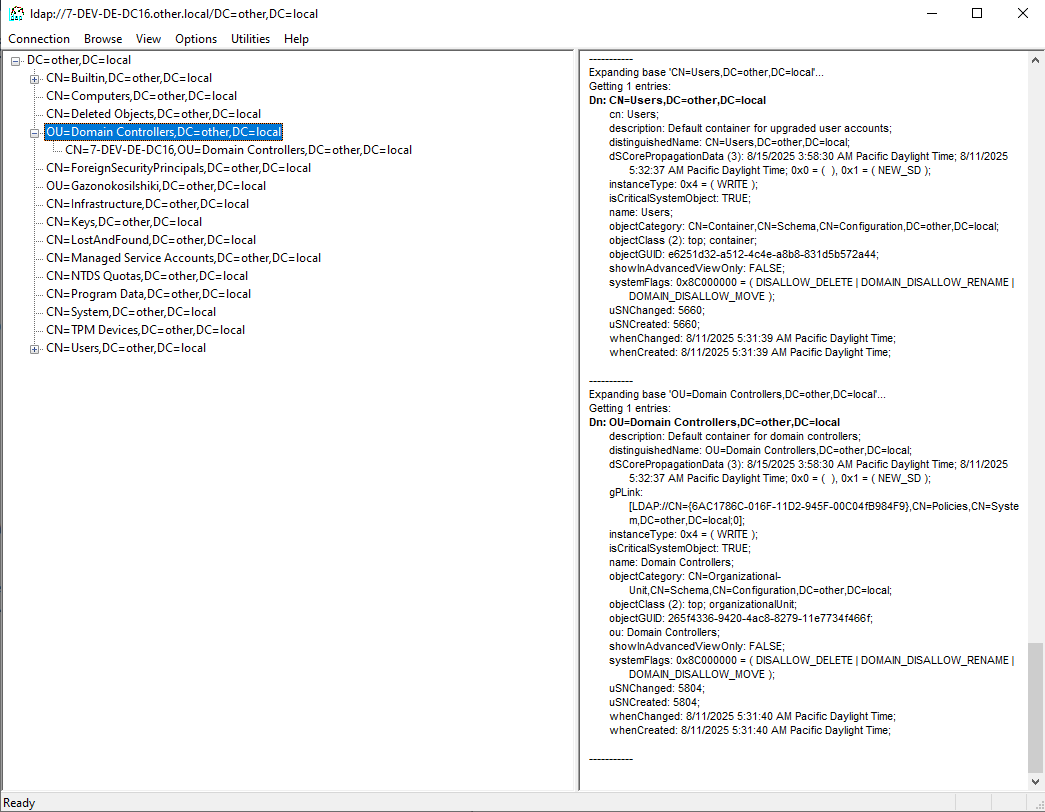1045x812 pixels.
Task: Click 'uSNChanged: 5660' line
Action: (656, 310)
